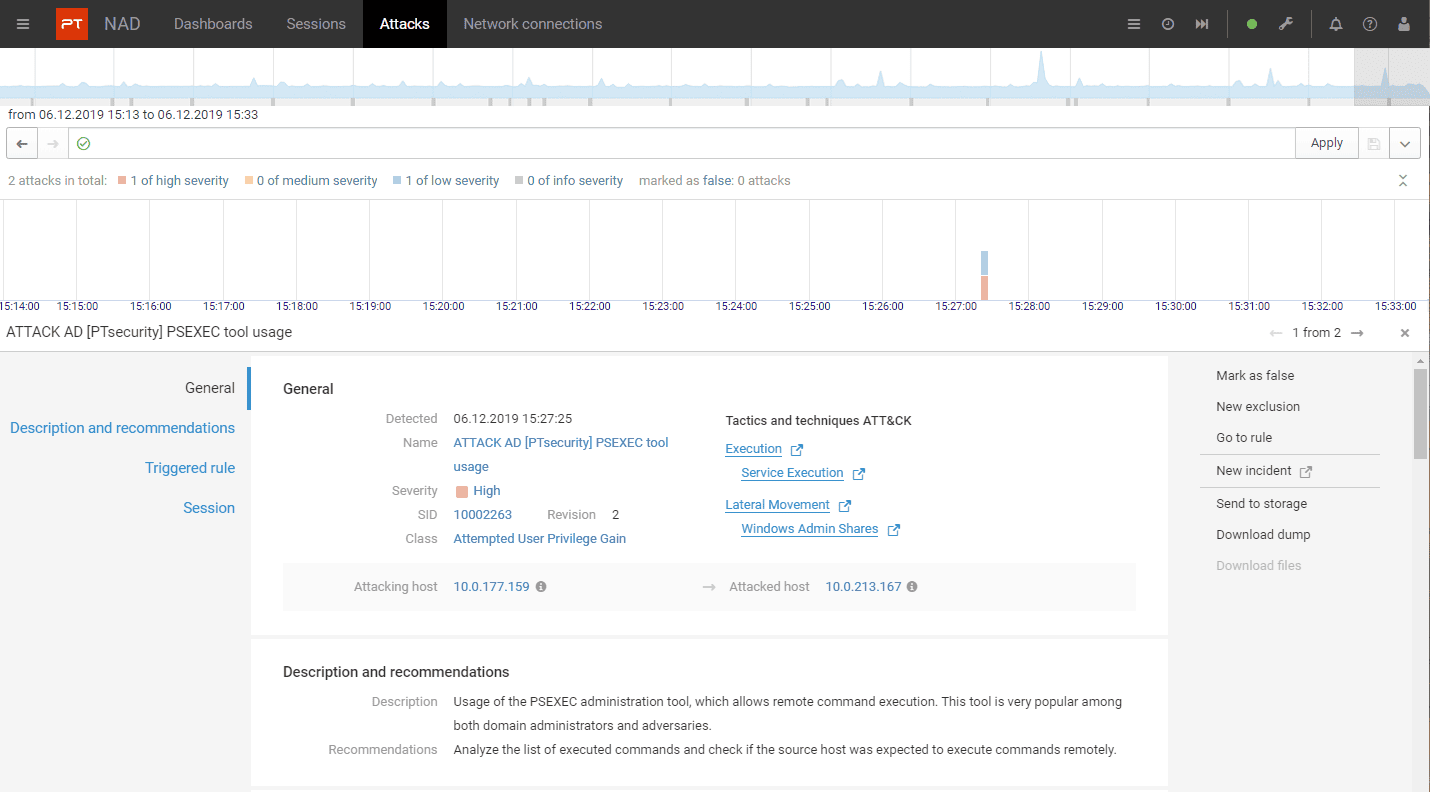
Task: Jump to Description and recommendations section
Action: tap(123, 428)
